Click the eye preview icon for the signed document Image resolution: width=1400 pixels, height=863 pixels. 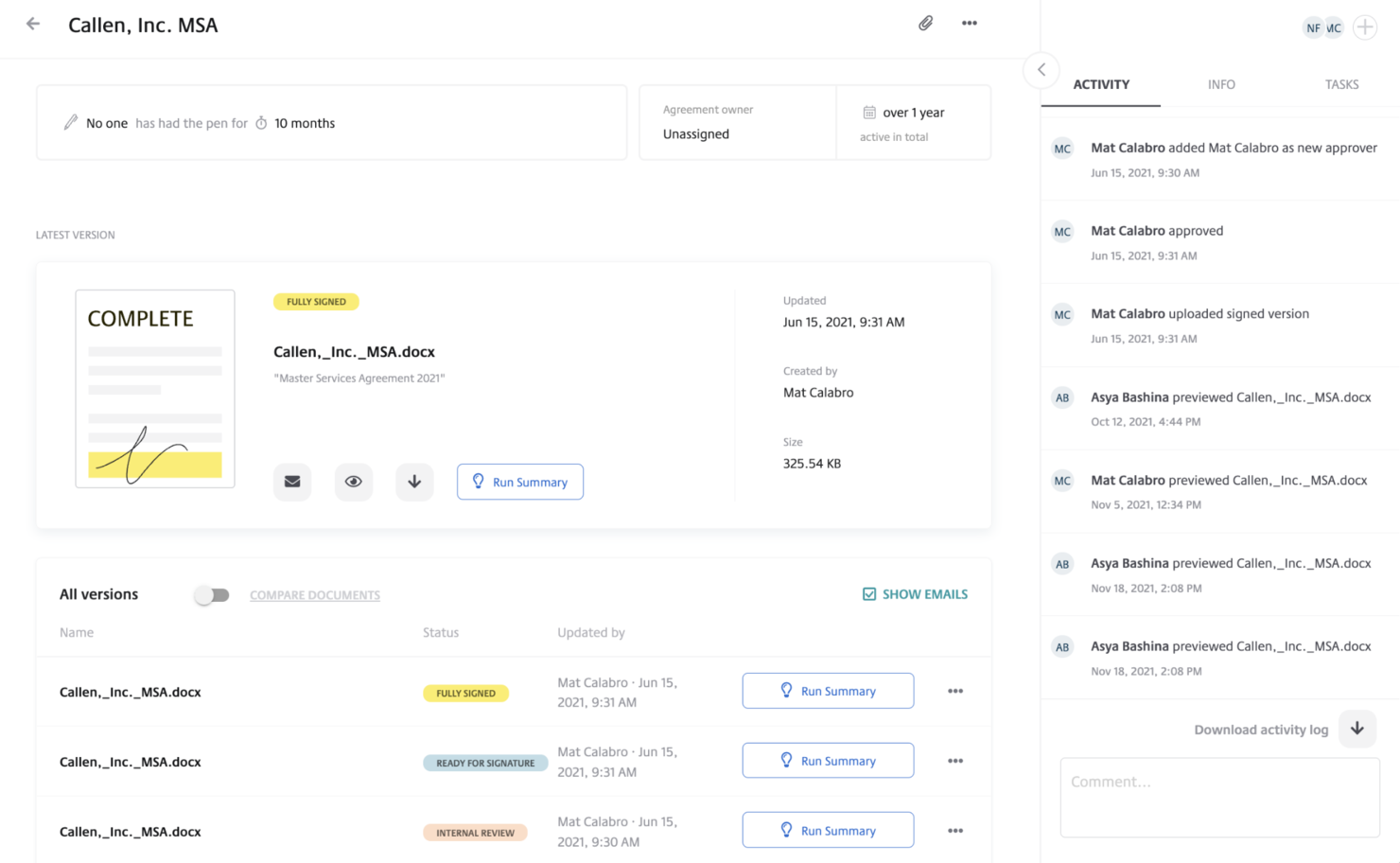coord(353,482)
